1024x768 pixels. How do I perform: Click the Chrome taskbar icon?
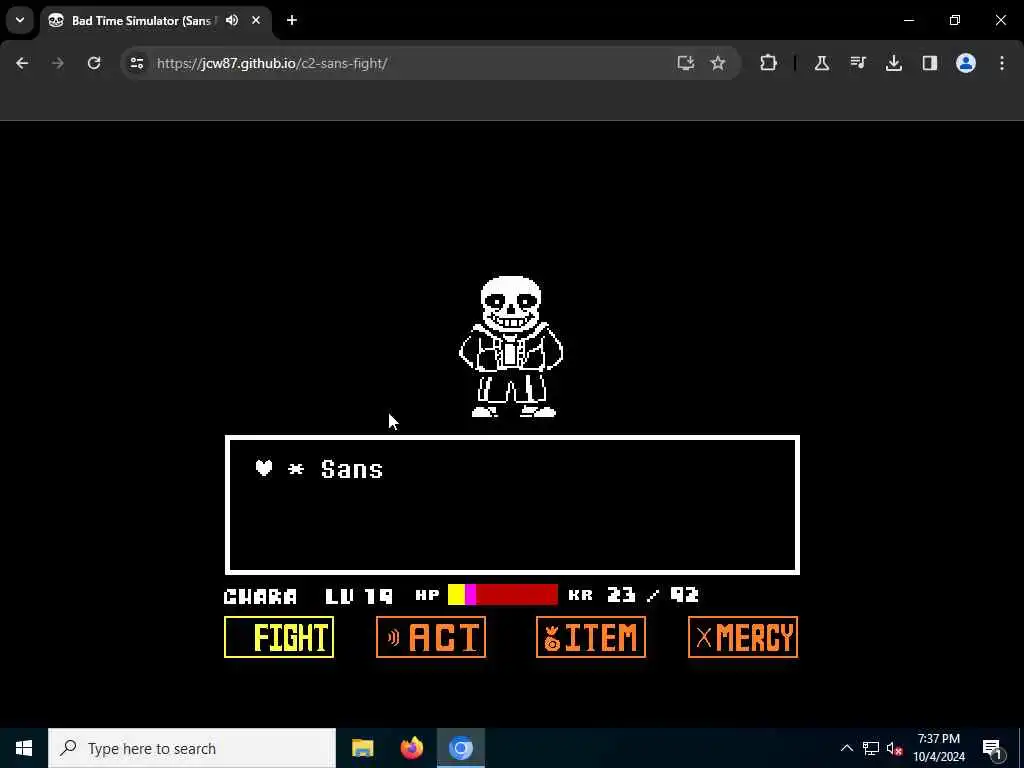[460, 748]
